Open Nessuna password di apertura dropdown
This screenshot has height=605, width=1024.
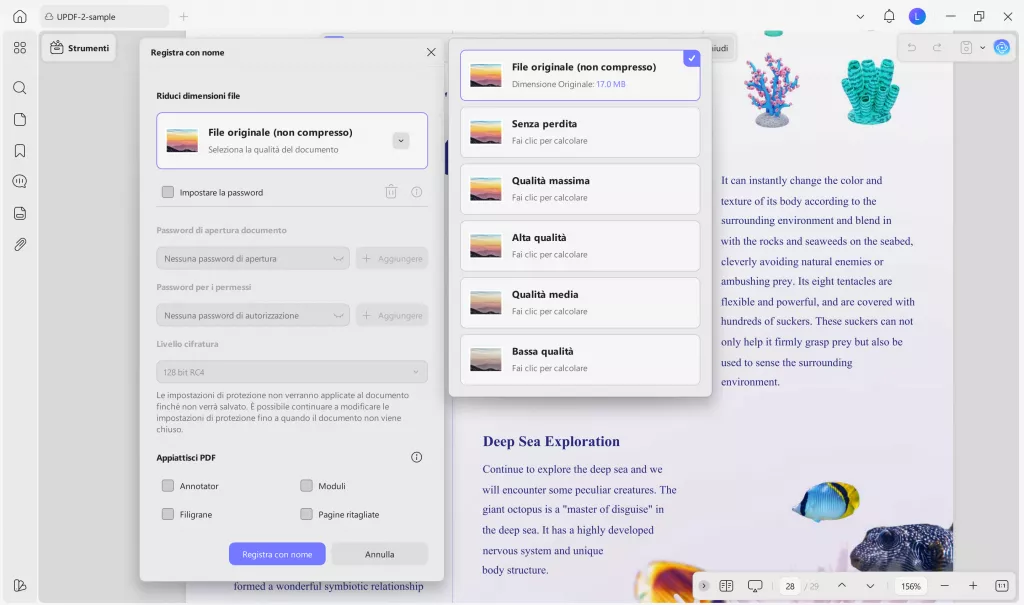253,259
